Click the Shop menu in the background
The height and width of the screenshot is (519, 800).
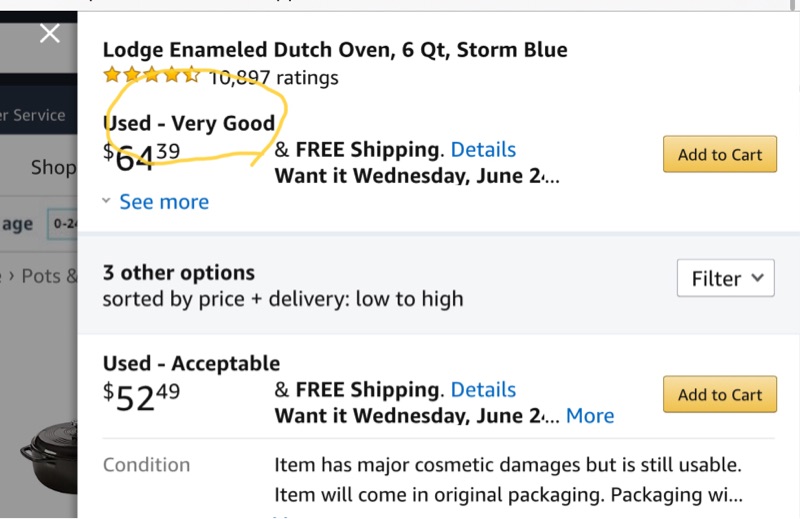53,167
